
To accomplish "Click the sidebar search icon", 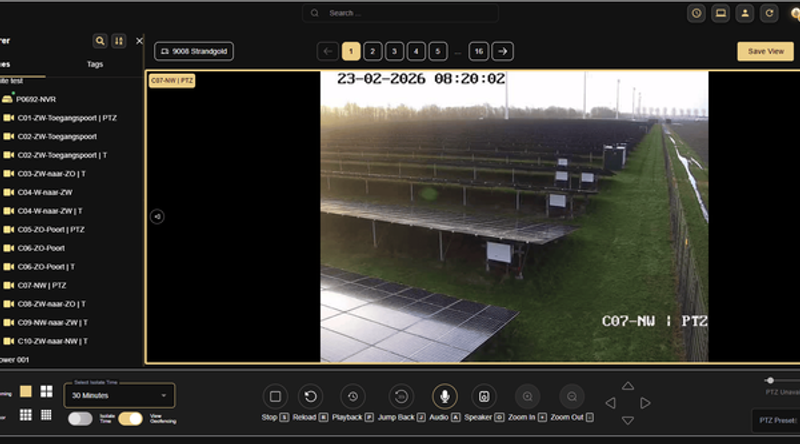I will pyautogui.click(x=100, y=41).
